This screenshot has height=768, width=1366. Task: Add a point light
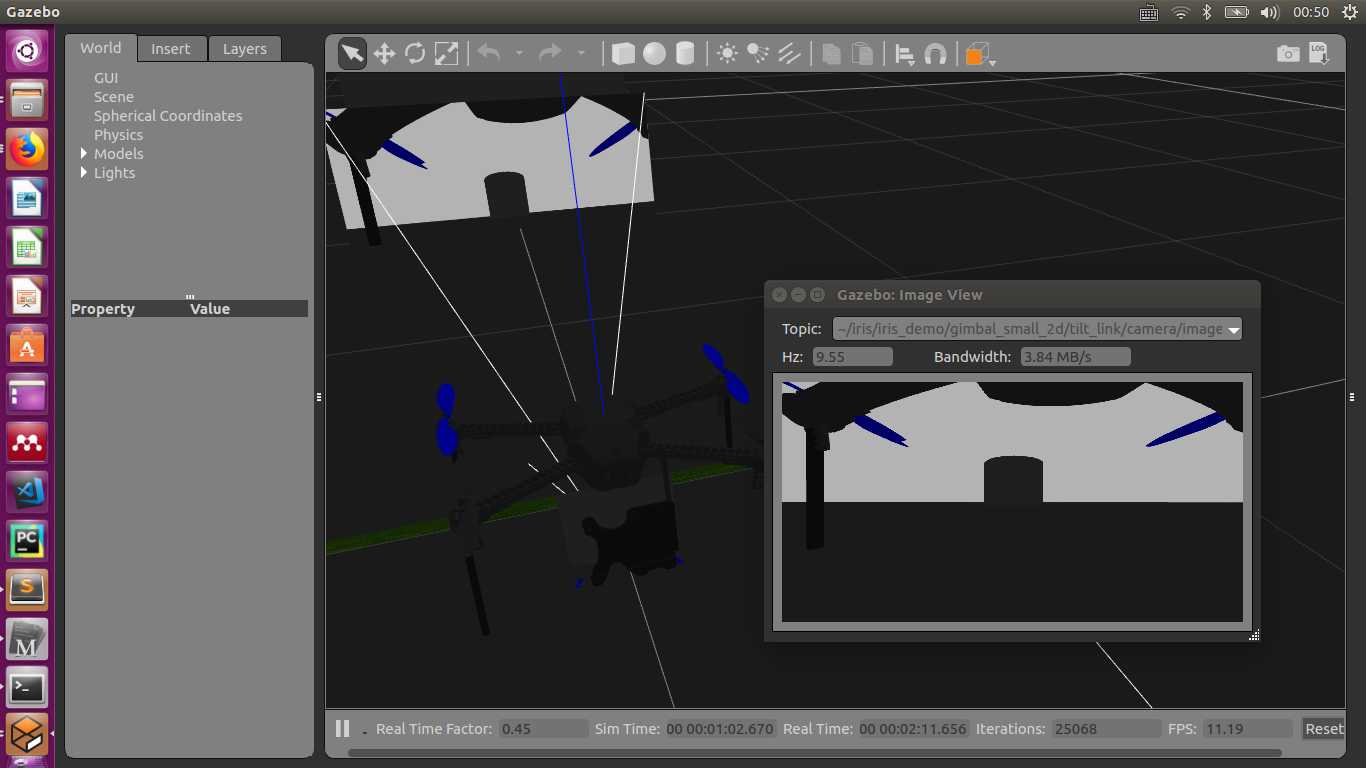pos(727,54)
